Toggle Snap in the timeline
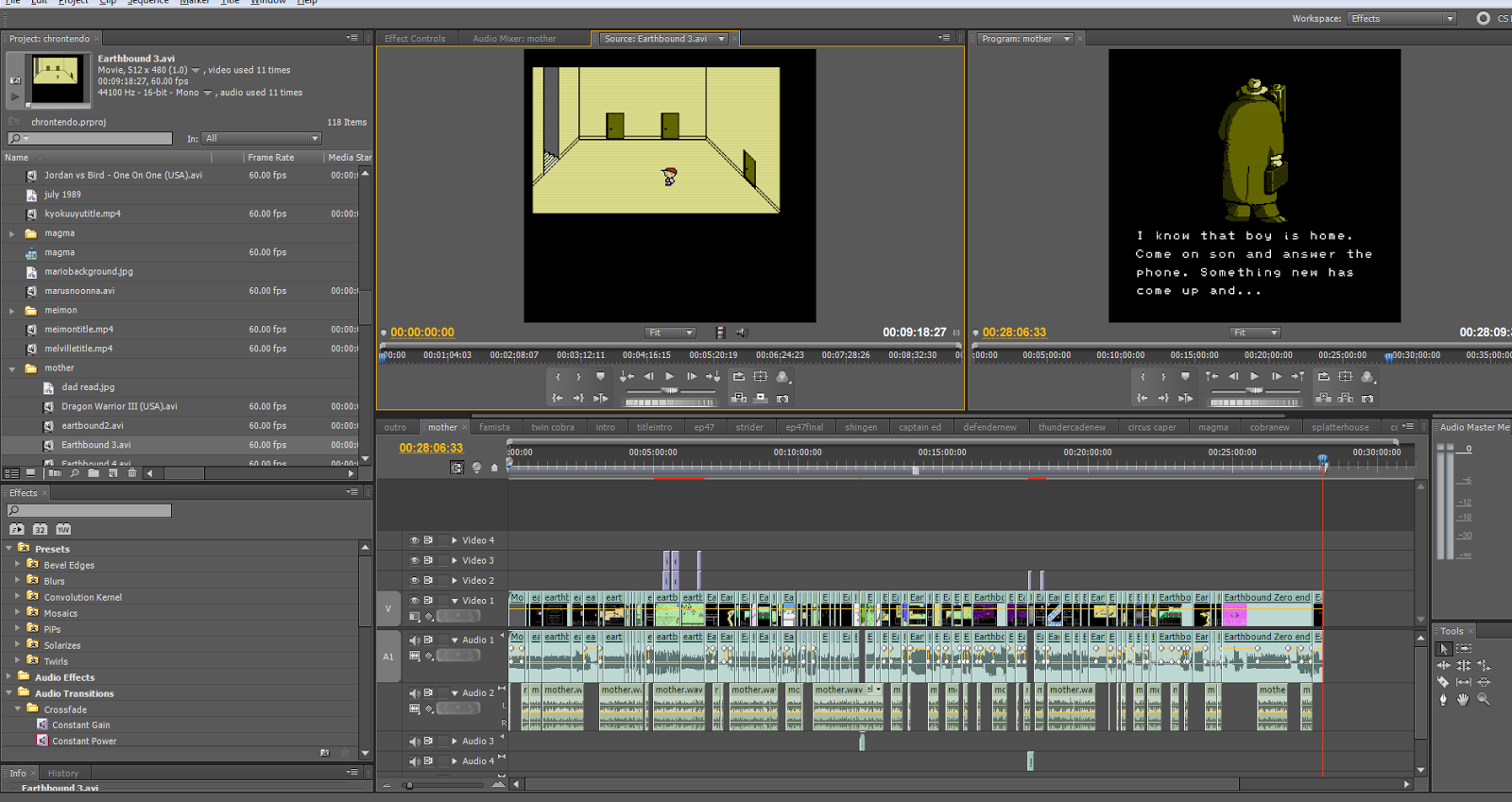The height and width of the screenshot is (802, 1512). click(457, 468)
